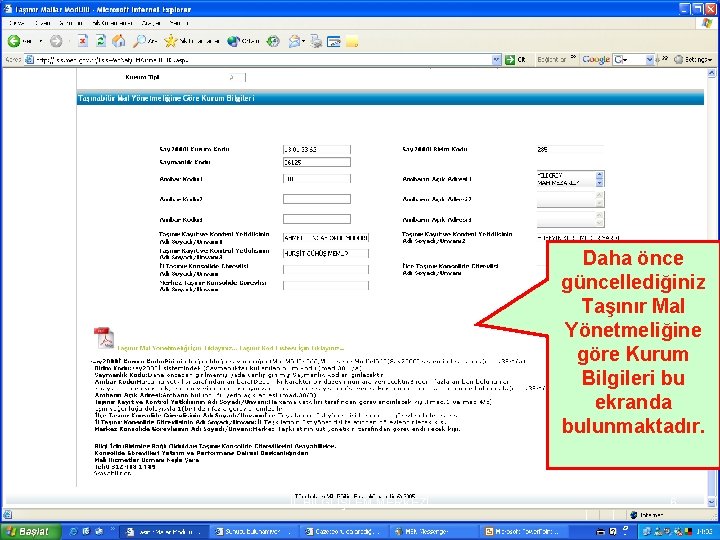Click the Internet Explorer quick launch icon
The image size is (720, 540).
coord(73,532)
